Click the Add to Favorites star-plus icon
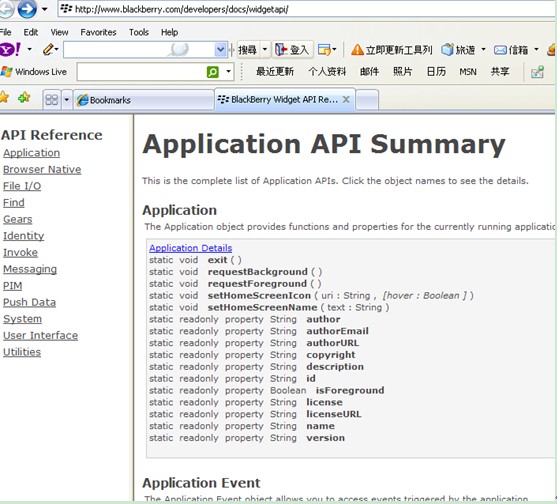Image resolution: width=557 pixels, height=504 pixels. pos(24,97)
